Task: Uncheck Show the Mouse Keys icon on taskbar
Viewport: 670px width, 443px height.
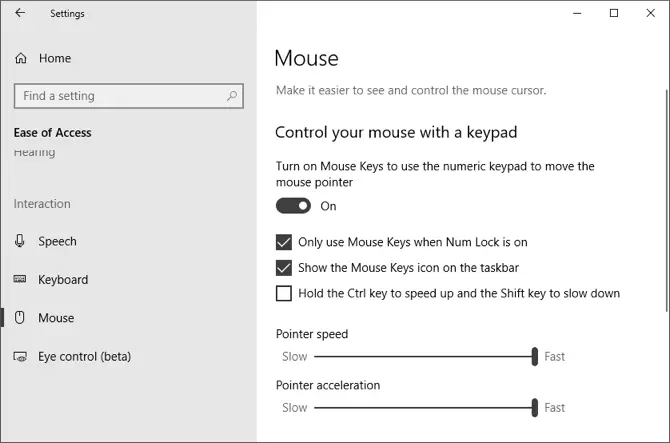Action: (x=284, y=268)
